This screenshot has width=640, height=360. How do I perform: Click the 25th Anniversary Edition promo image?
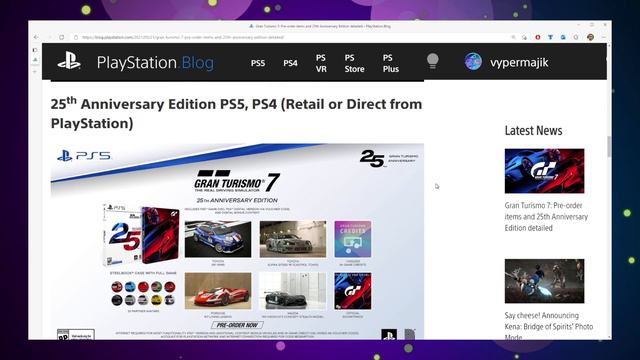[237, 241]
